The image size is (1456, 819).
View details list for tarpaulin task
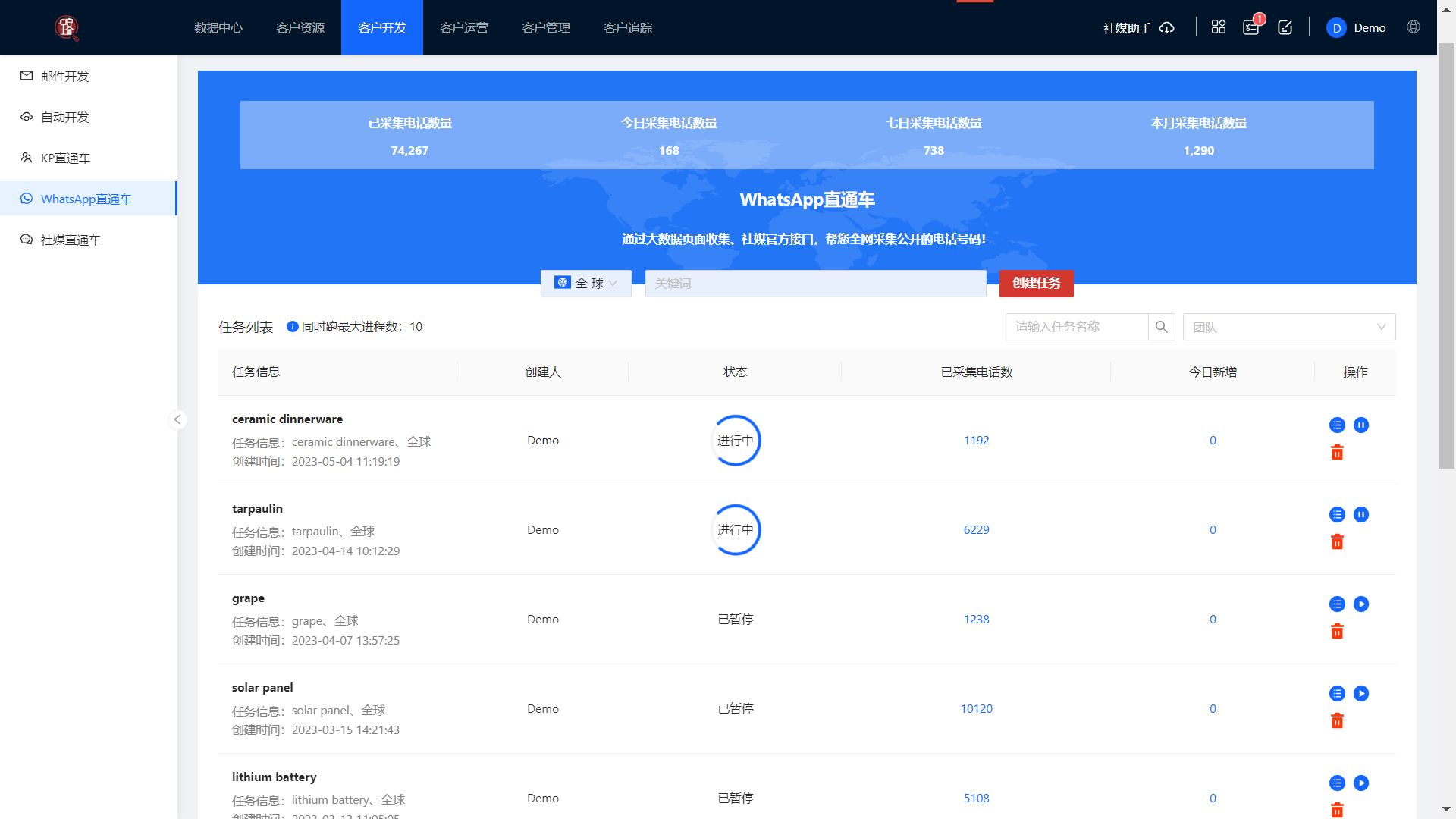[1337, 515]
